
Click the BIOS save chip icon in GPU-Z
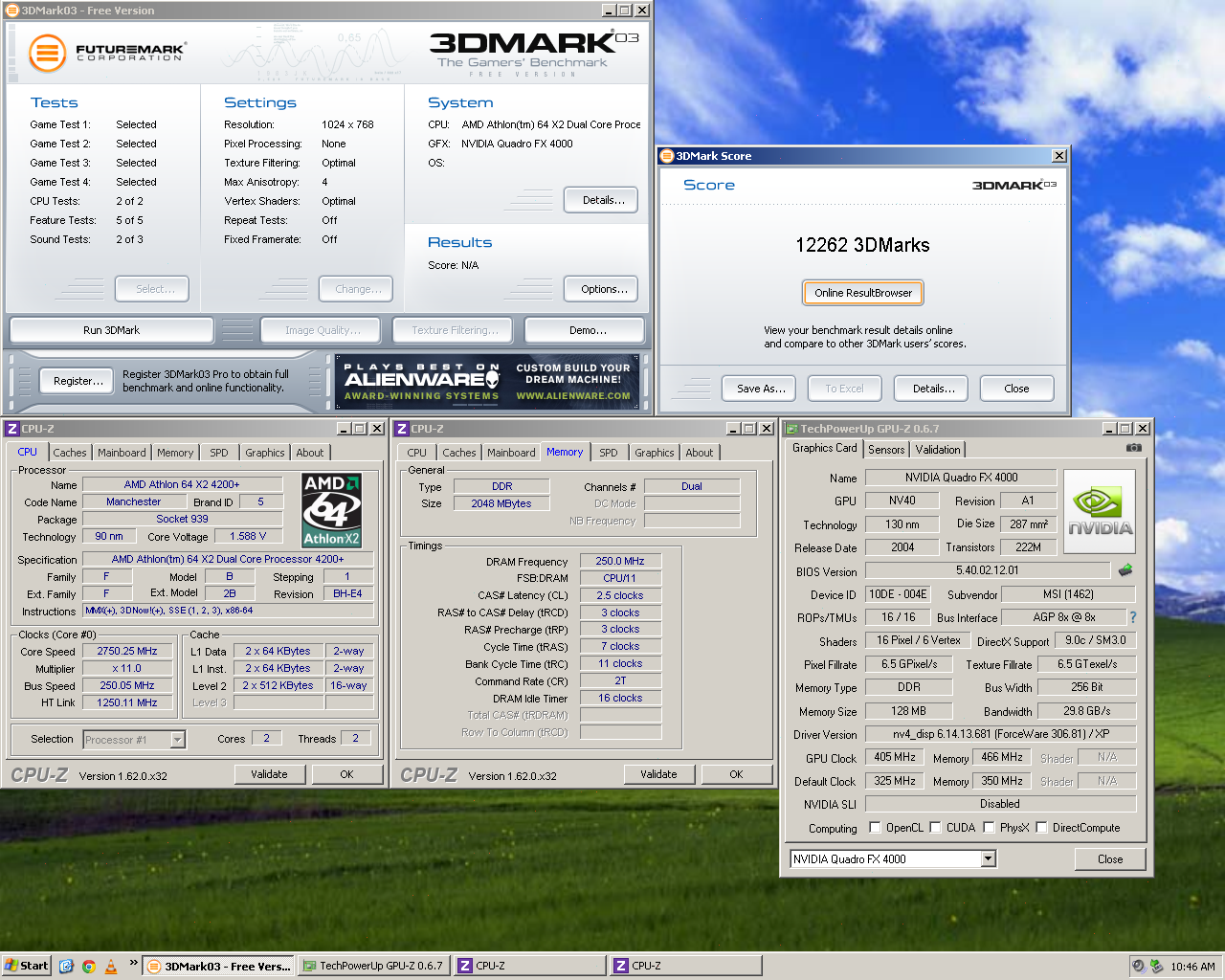1125,569
